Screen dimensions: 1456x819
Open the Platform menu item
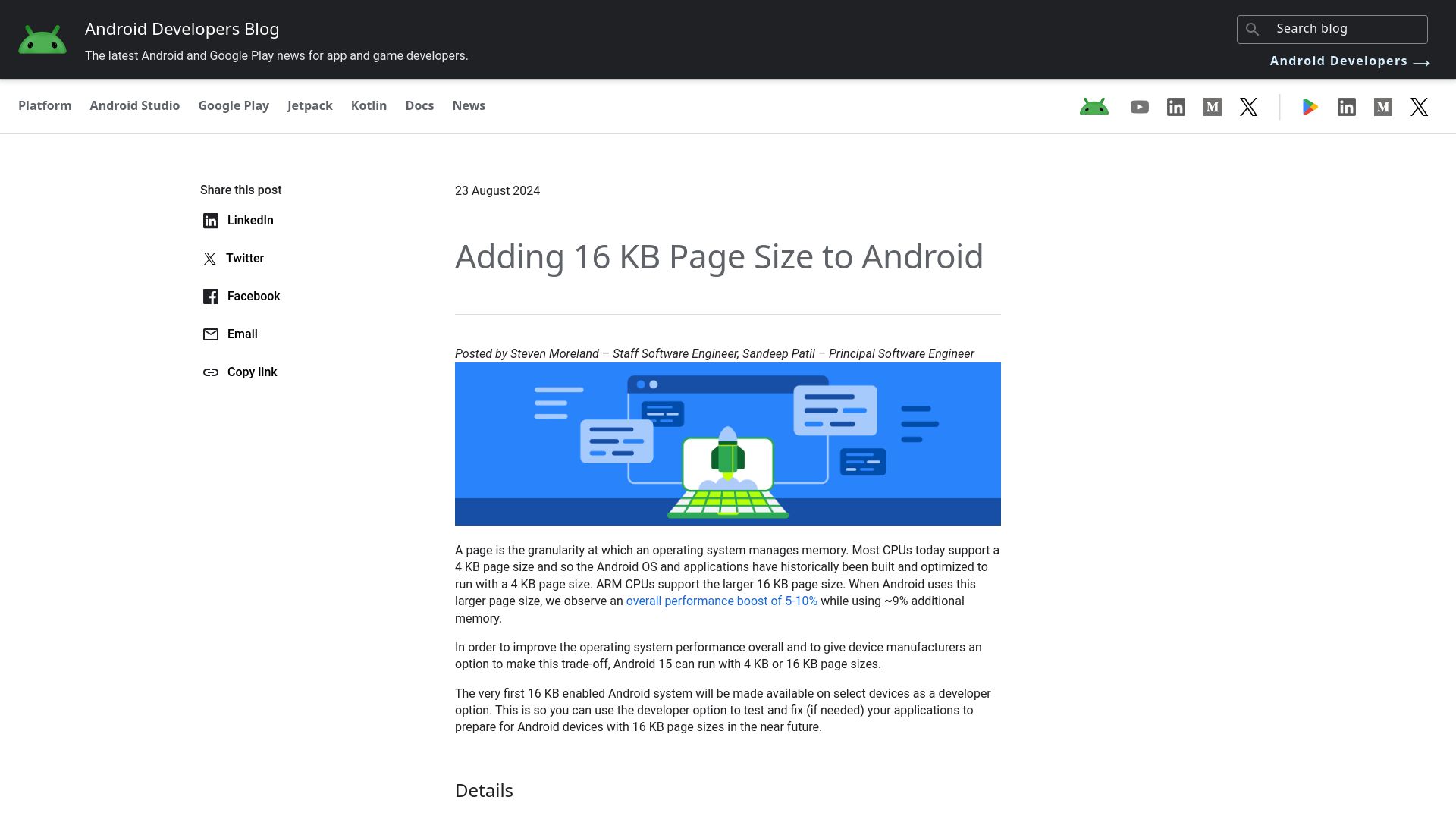(x=45, y=105)
